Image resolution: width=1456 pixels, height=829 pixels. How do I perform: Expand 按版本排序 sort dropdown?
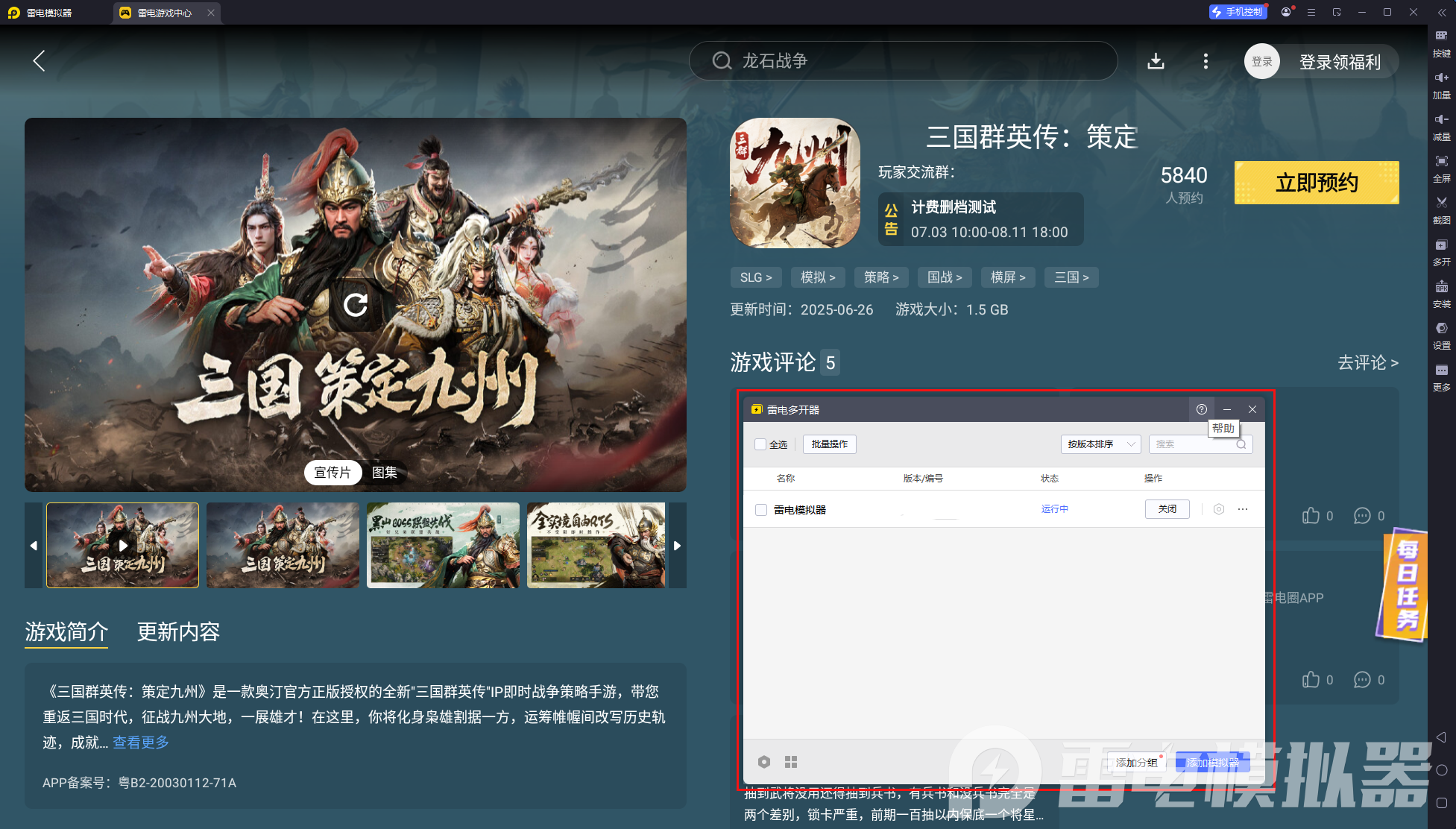pos(1100,444)
